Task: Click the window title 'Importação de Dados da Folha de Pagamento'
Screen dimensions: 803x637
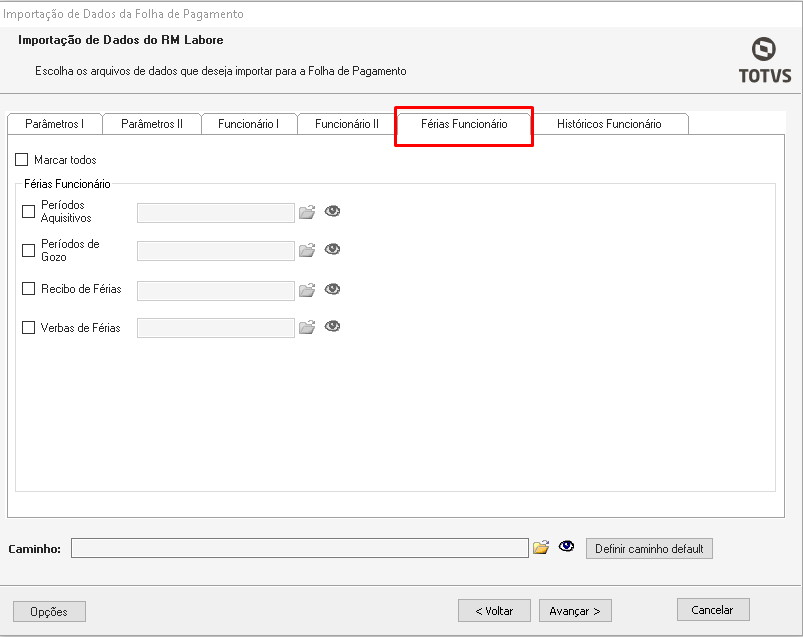Action: coord(123,14)
